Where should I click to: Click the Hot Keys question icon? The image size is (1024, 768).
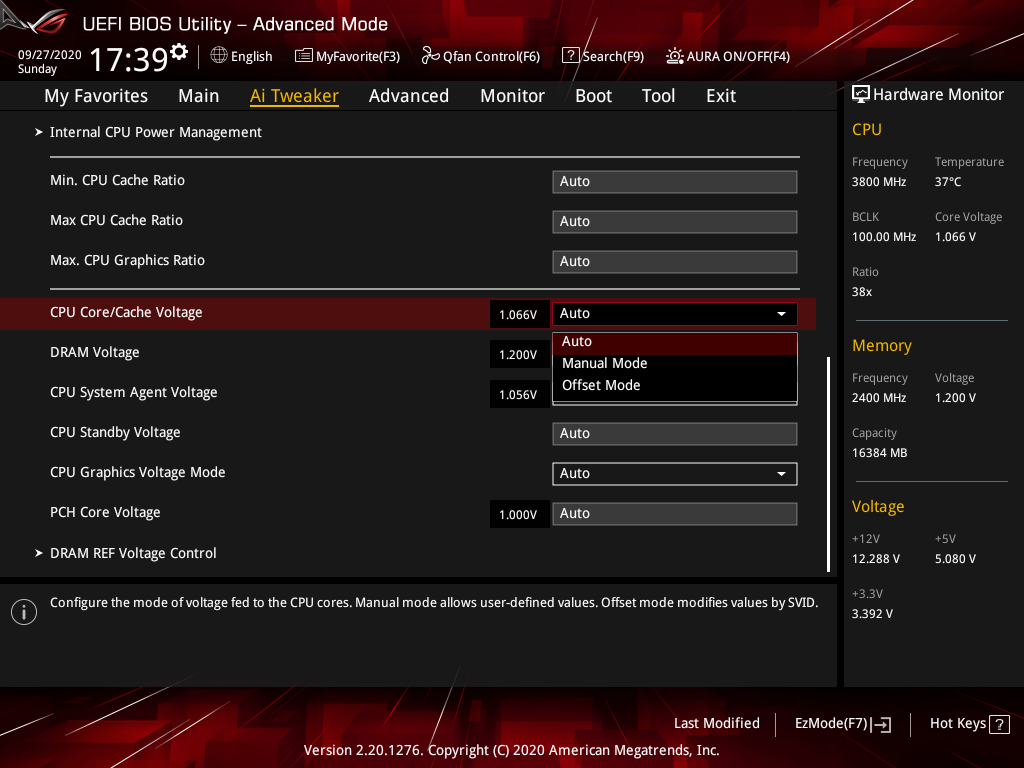pyautogui.click(x=999, y=724)
